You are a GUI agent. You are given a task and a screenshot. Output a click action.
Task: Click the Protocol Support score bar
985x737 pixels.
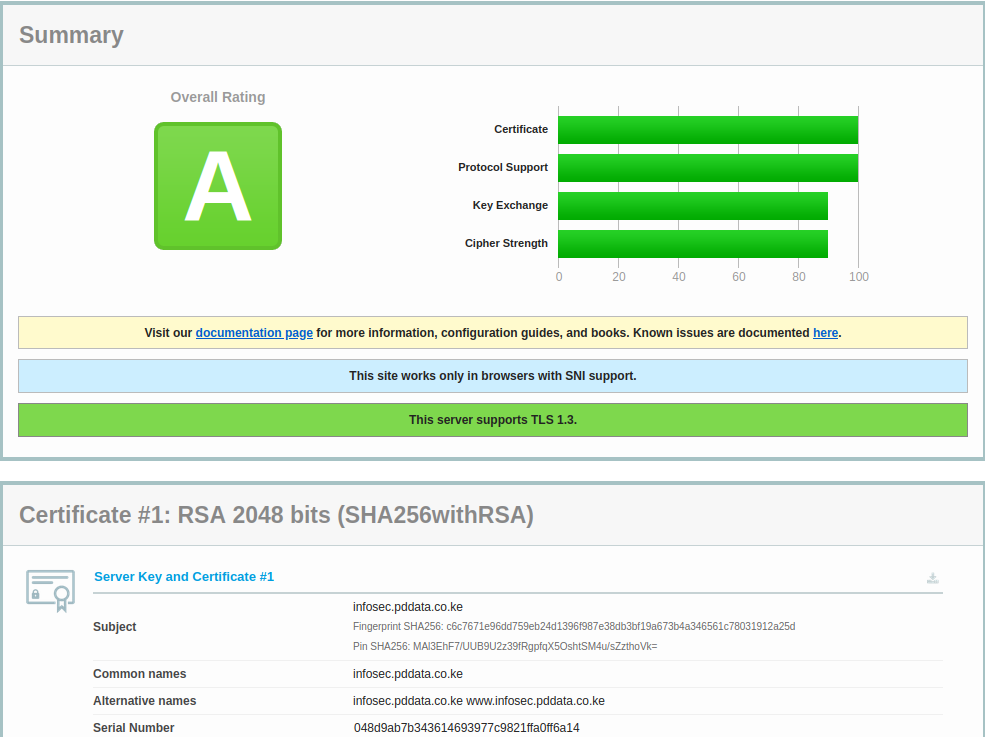coord(707,168)
